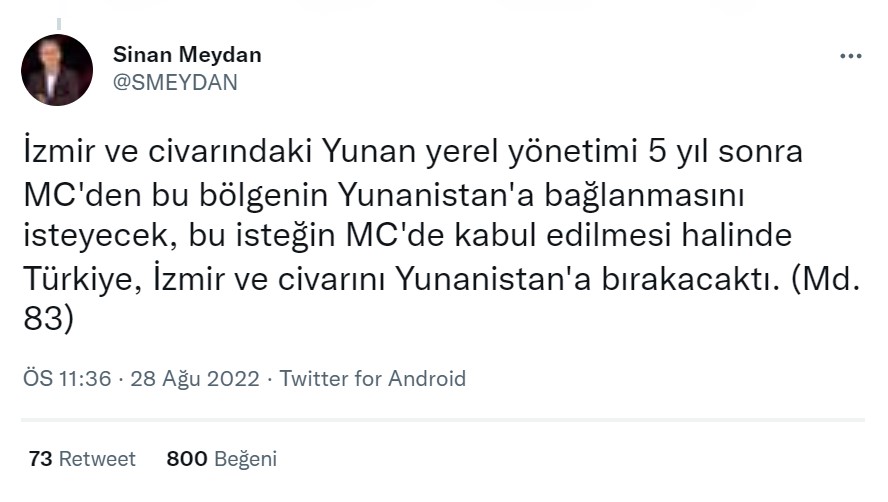888x502 pixels.
Task: Open the three-dot more options menu
Action: click(849, 56)
